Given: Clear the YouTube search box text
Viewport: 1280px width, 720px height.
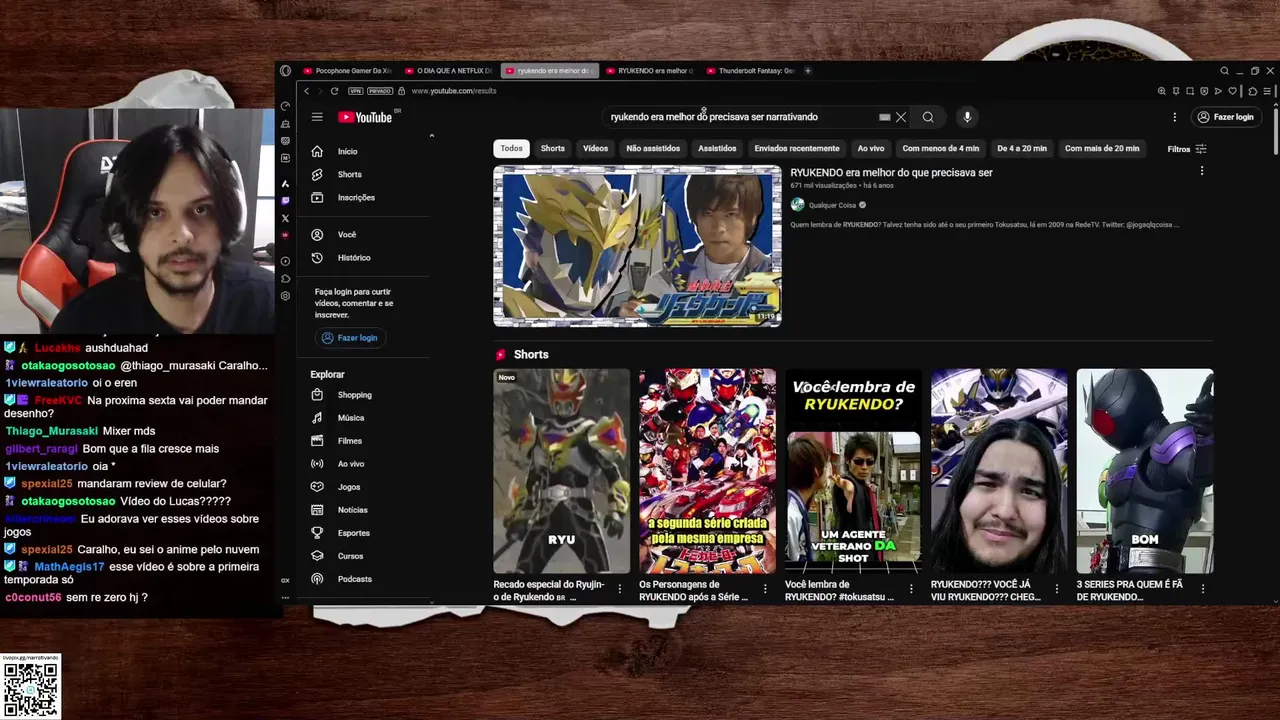Looking at the screenshot, I should (901, 117).
